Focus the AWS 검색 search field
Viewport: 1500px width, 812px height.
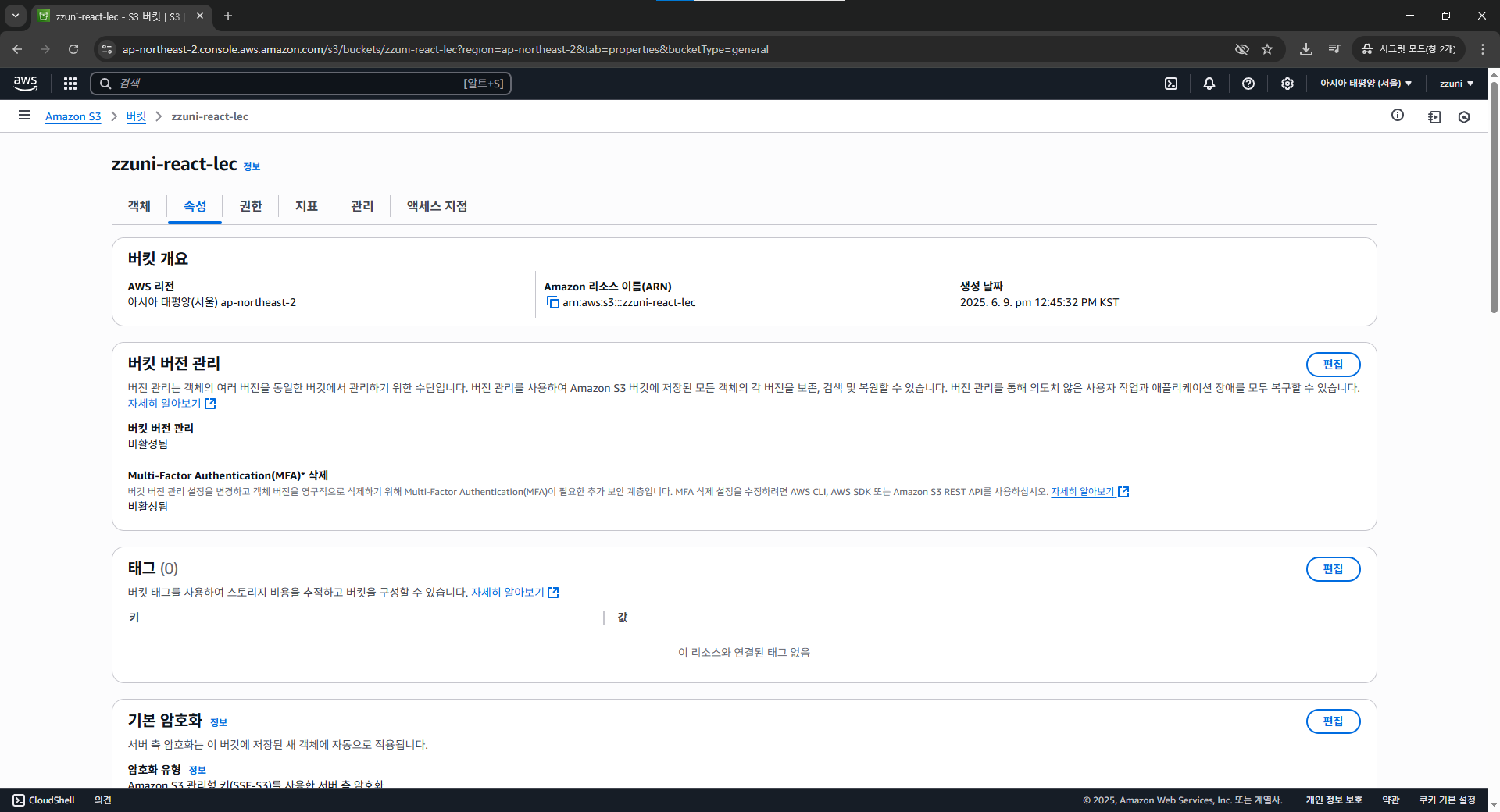pyautogui.click(x=301, y=84)
